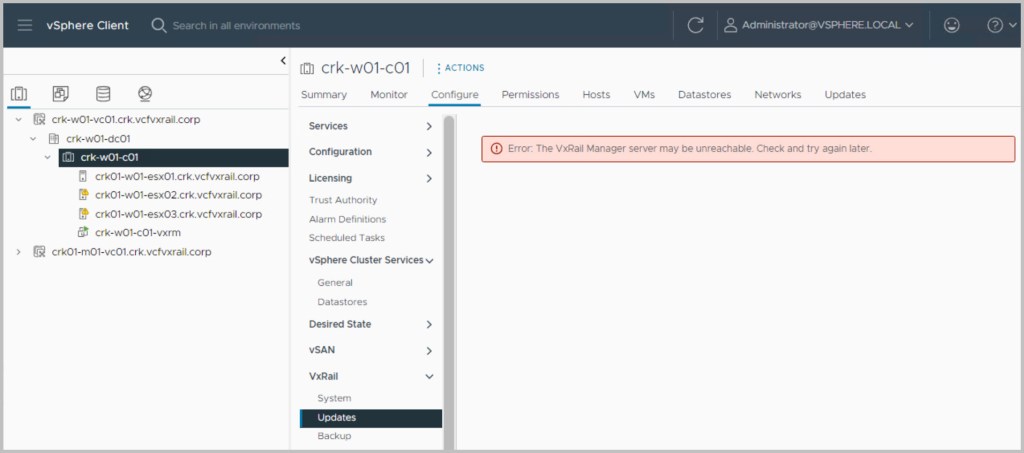Collapse crk-w01-vc01.crk.vcfvxrail.corp tree node
The width and height of the screenshot is (1024, 453).
(x=18, y=120)
